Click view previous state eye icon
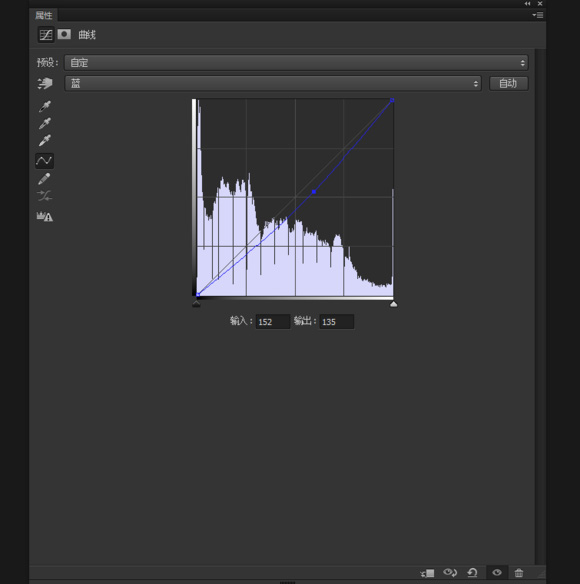Viewport: 580px width, 584px height. [x=450, y=572]
